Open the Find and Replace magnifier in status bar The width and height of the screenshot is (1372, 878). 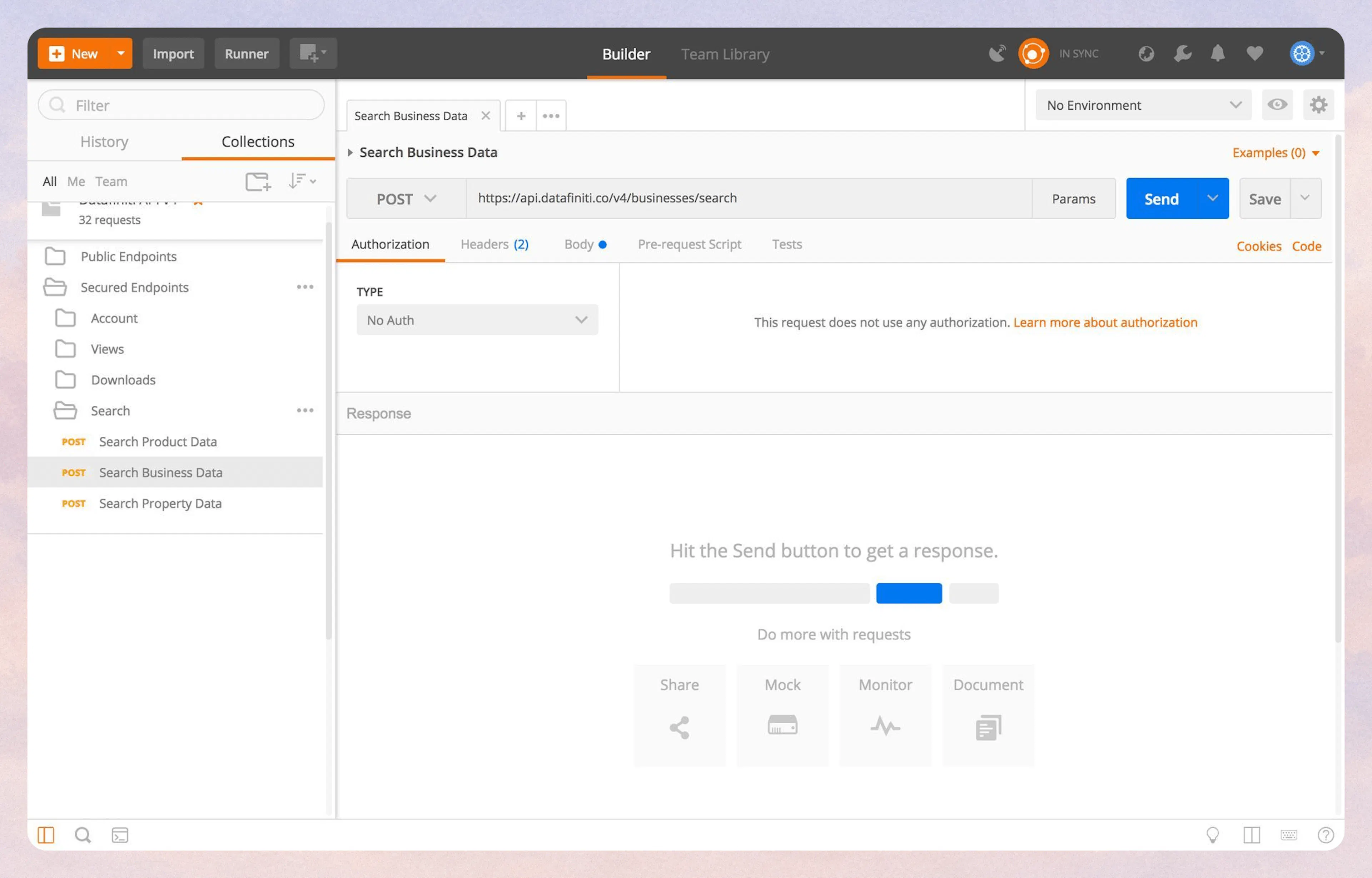[83, 835]
